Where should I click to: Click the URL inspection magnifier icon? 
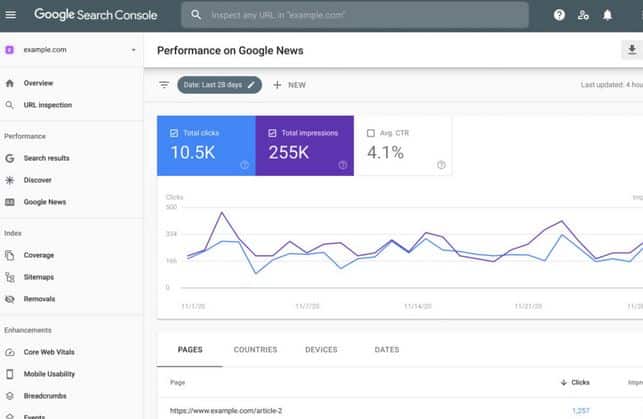(10, 105)
